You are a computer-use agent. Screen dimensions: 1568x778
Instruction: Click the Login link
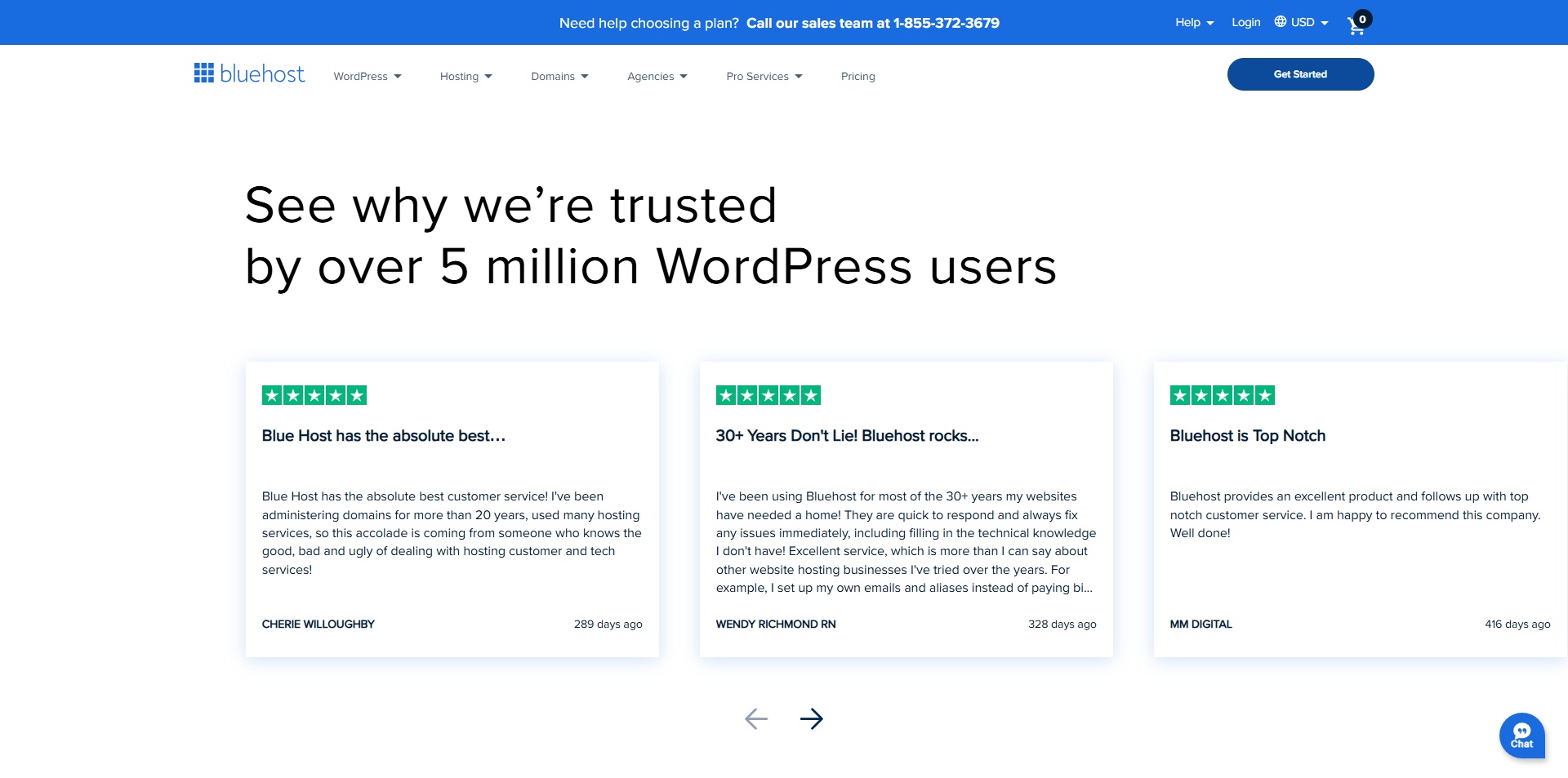tap(1245, 22)
